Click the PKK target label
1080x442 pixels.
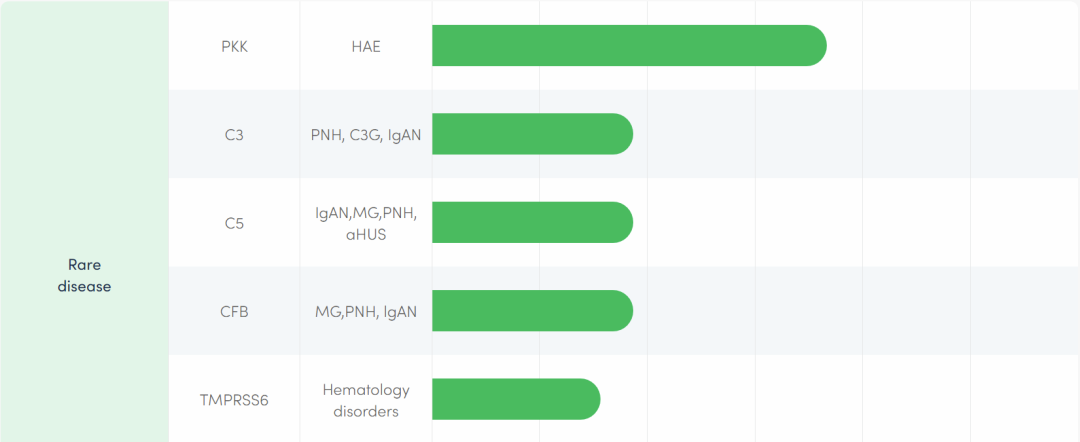[x=234, y=47]
